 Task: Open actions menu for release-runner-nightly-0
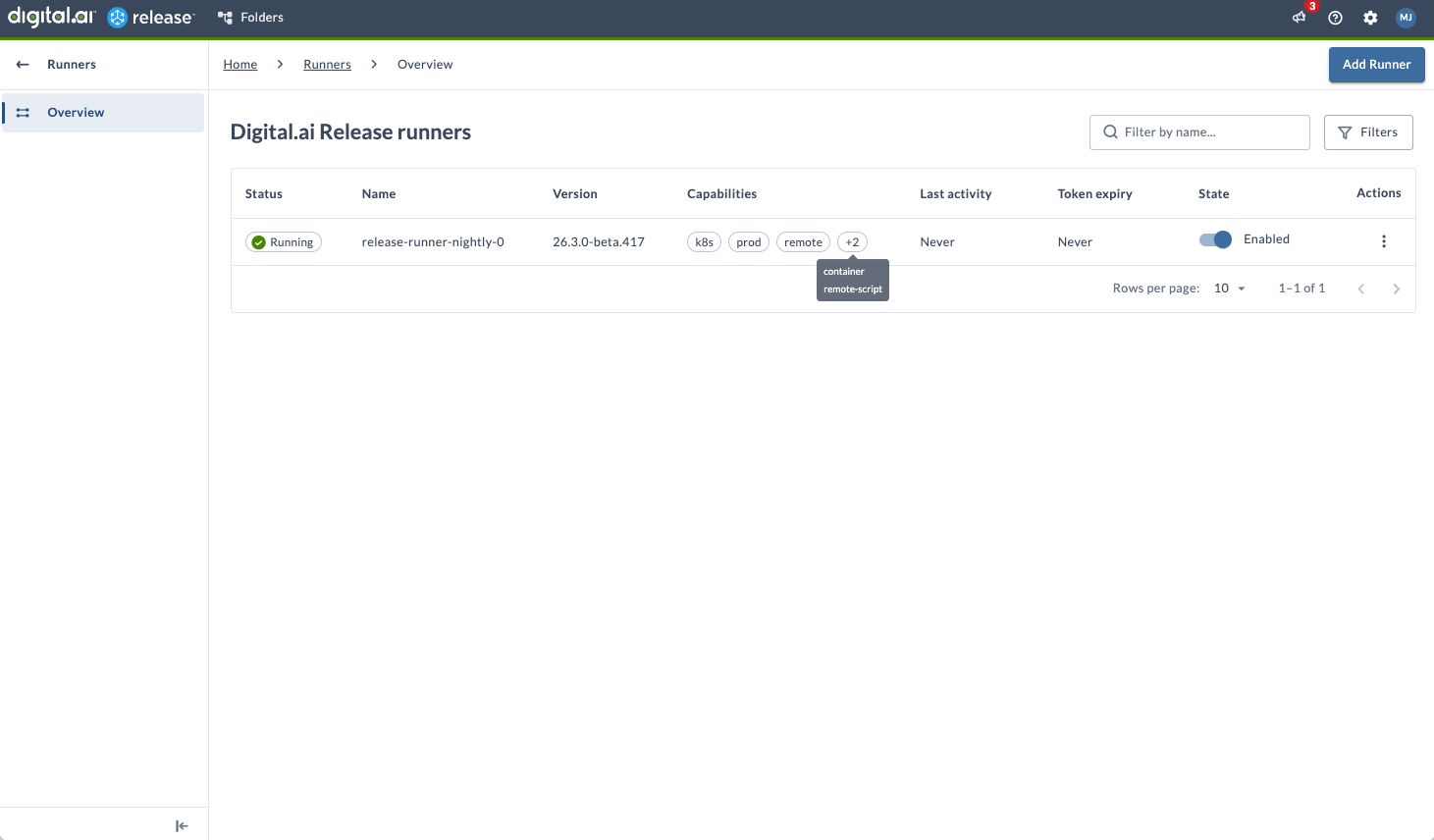pos(1384,241)
